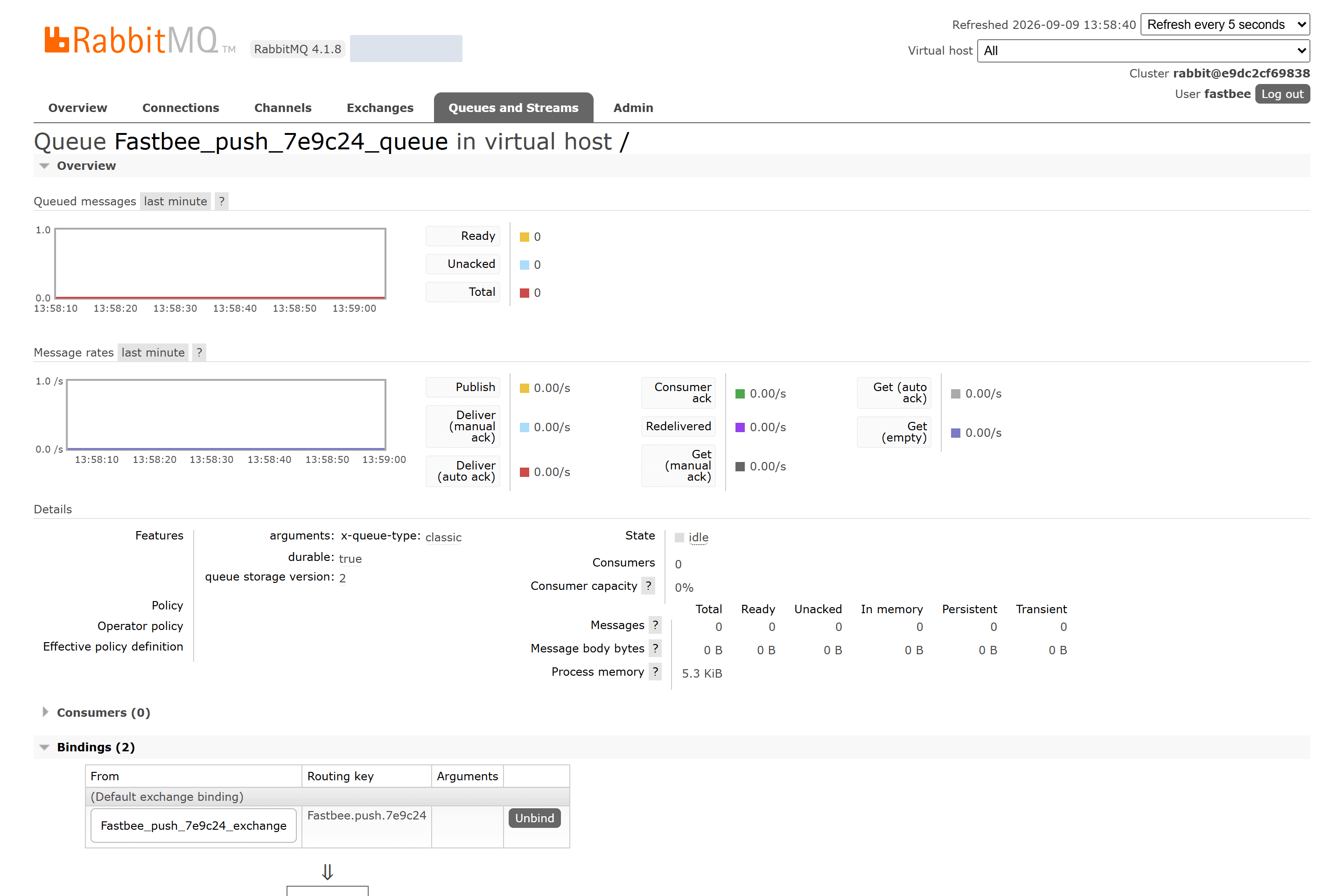Click the yellow Ready color swatch

(525, 237)
